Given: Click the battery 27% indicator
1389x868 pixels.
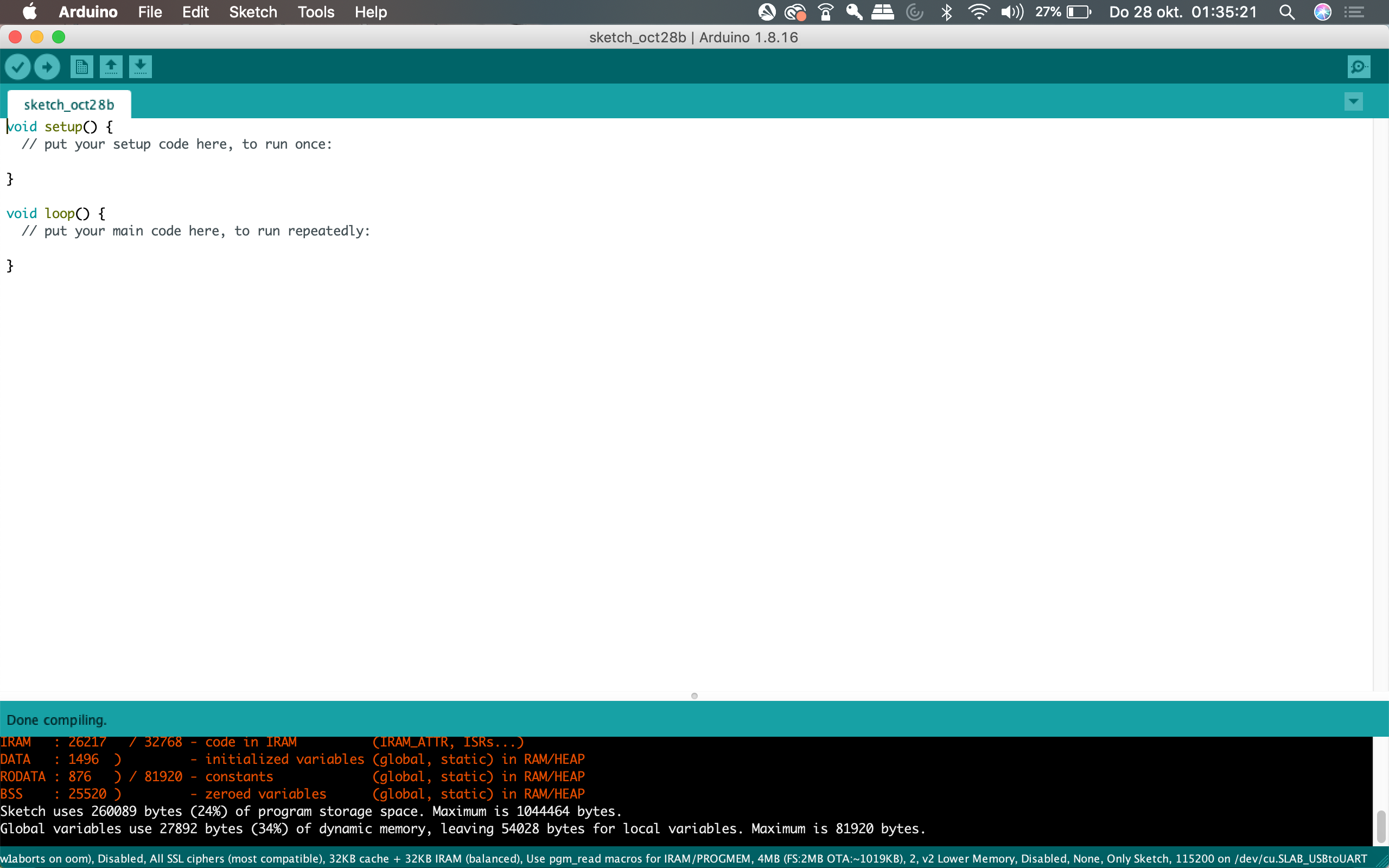Looking at the screenshot, I should [x=1063, y=12].
